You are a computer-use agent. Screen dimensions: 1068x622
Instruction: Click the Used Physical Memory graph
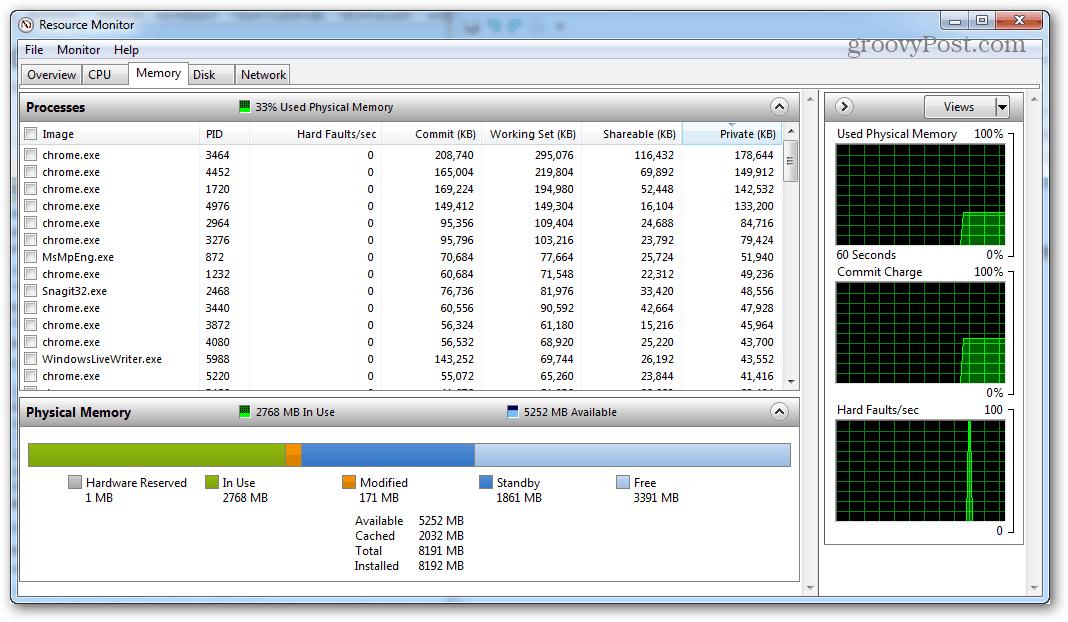coord(920,194)
